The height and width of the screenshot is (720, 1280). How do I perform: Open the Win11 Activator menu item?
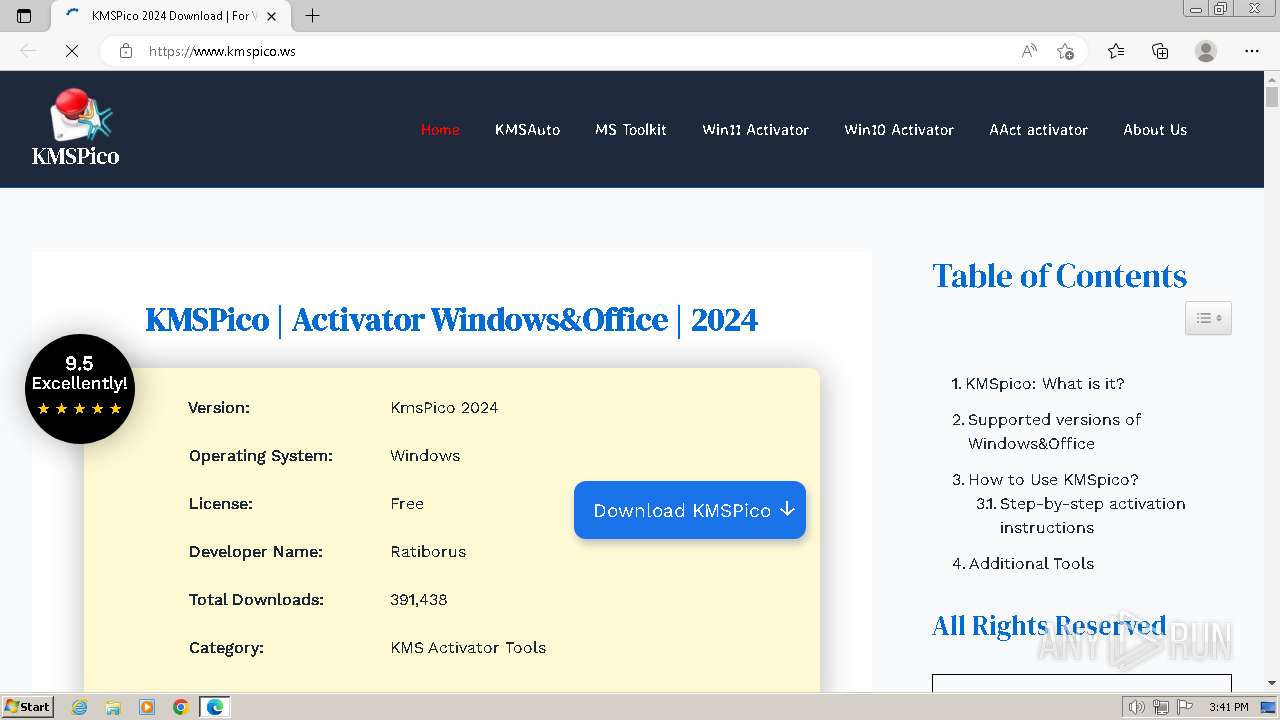(x=756, y=130)
